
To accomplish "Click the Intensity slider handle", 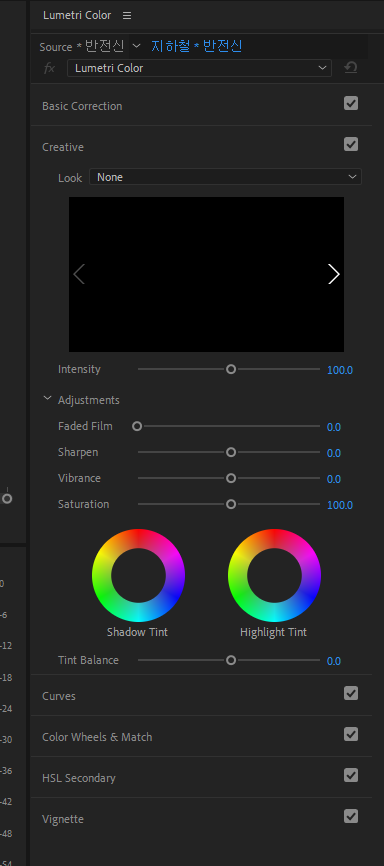I will (231, 369).
